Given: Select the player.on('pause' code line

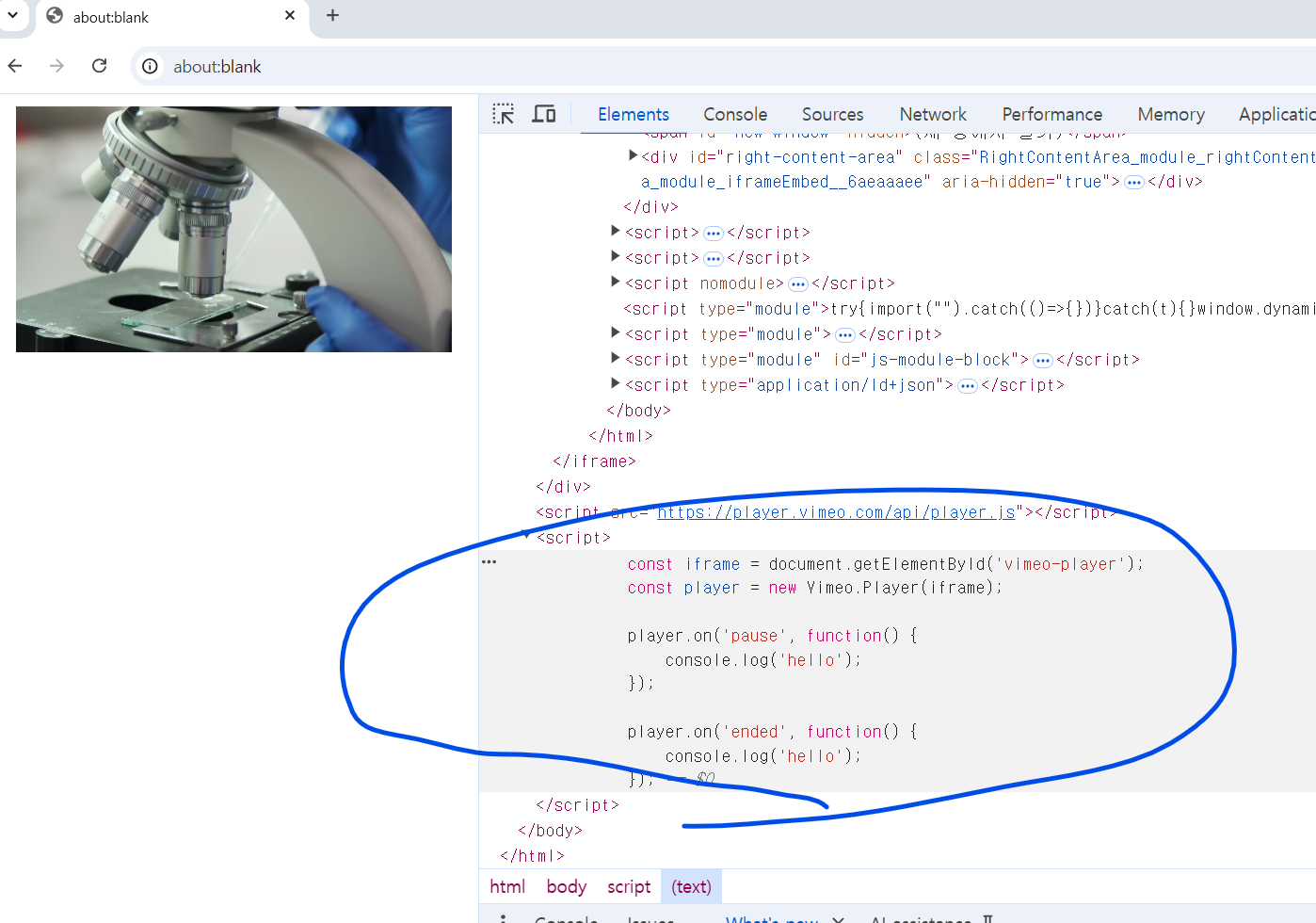Looking at the screenshot, I should [x=773, y=636].
